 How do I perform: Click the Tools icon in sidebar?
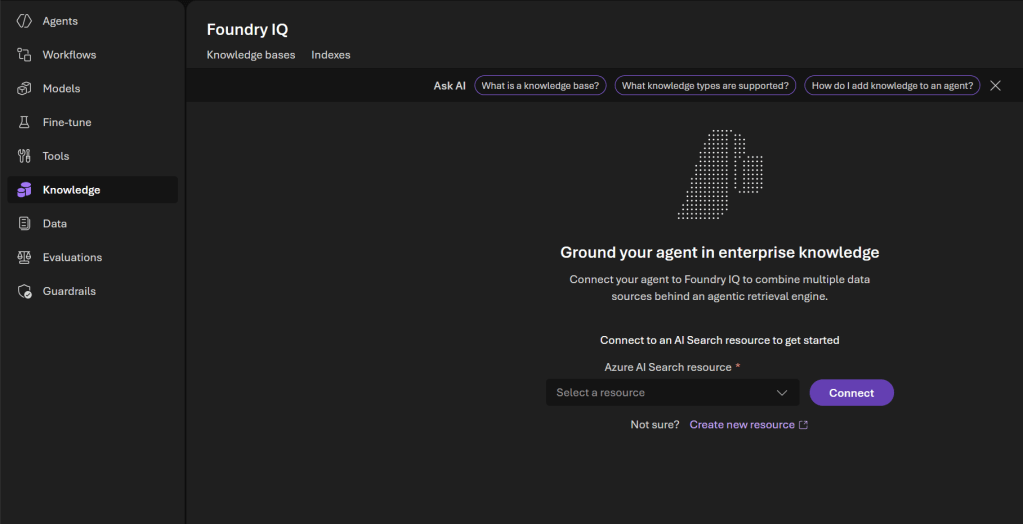(25, 156)
